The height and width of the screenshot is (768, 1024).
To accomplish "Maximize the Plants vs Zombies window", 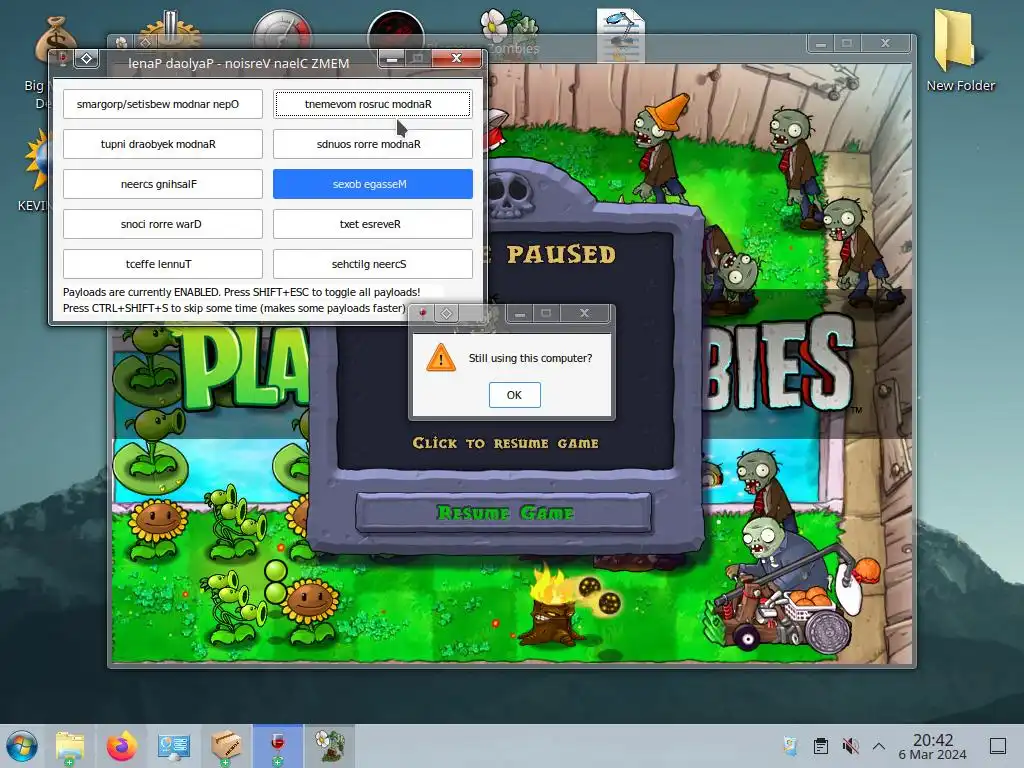I will pyautogui.click(x=847, y=44).
